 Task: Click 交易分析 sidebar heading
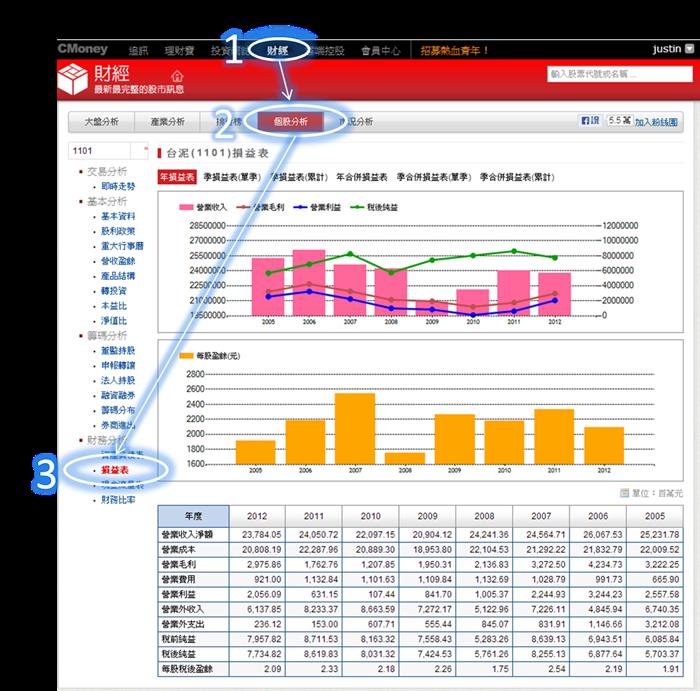(107, 171)
